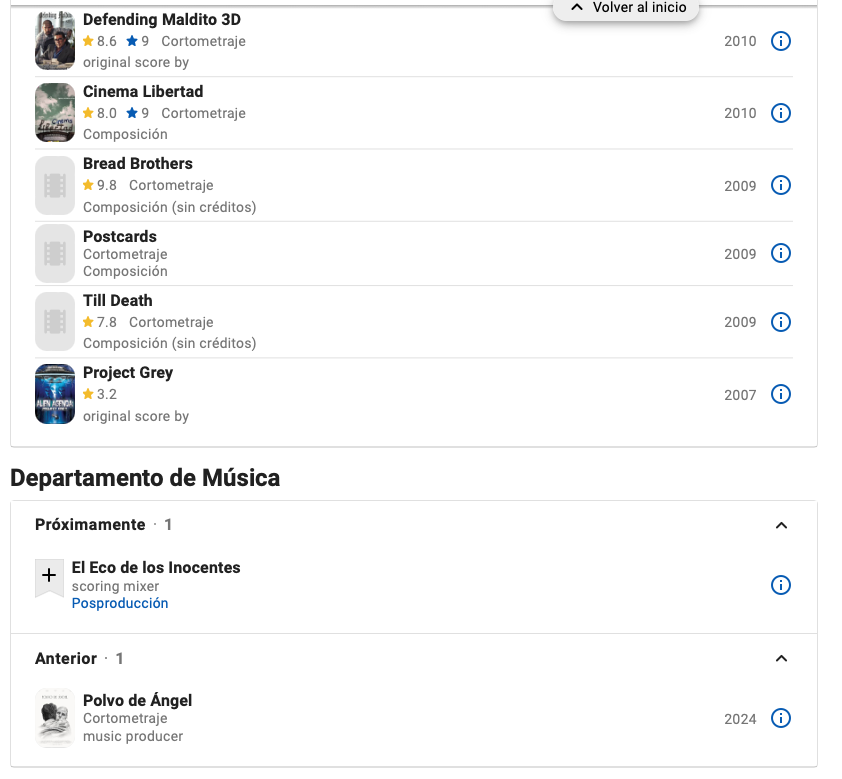The image size is (842, 779).
Task: Collapse the Anterior section
Action: [783, 658]
